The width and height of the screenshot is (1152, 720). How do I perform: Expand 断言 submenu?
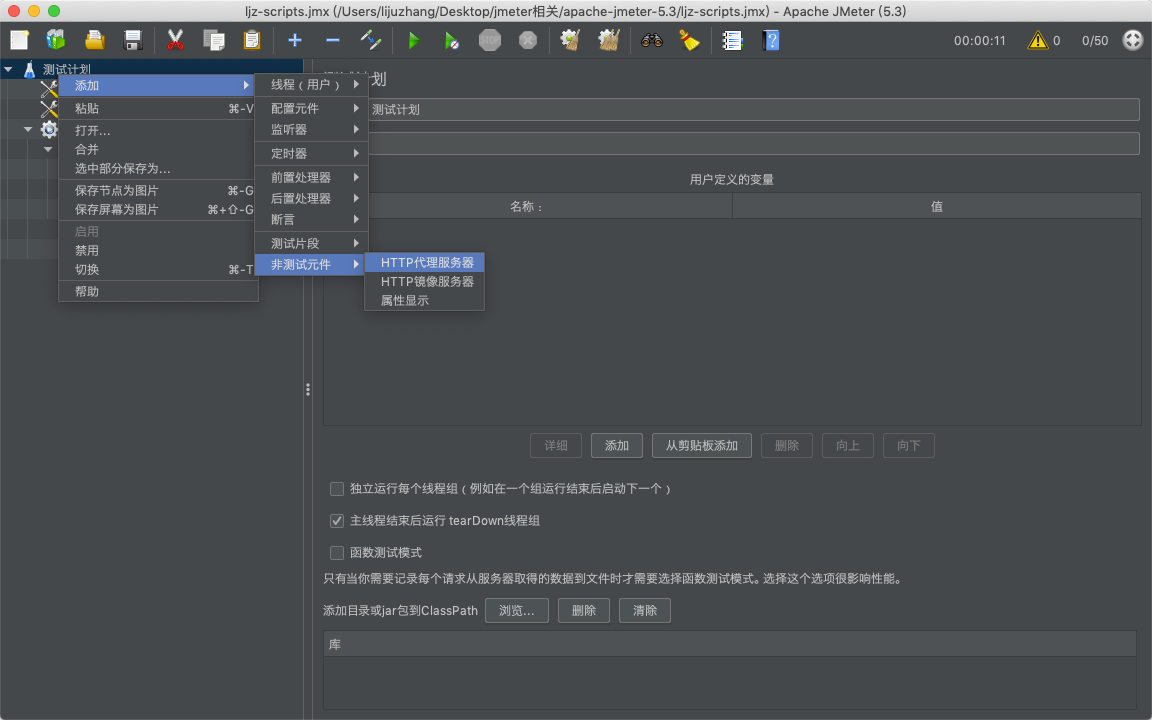click(312, 219)
